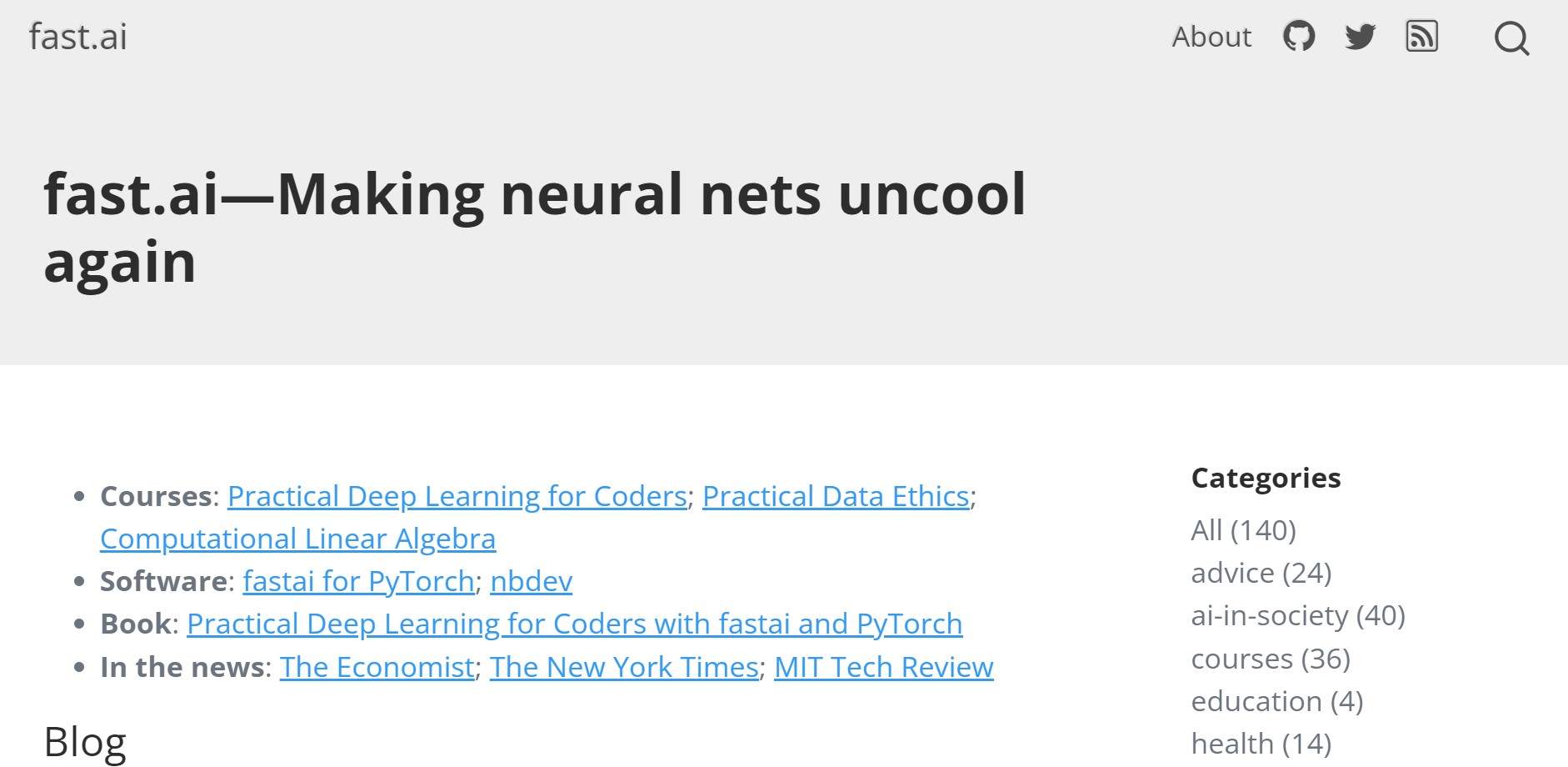
Task: Open the Twitter bird icon
Action: [x=1360, y=37]
